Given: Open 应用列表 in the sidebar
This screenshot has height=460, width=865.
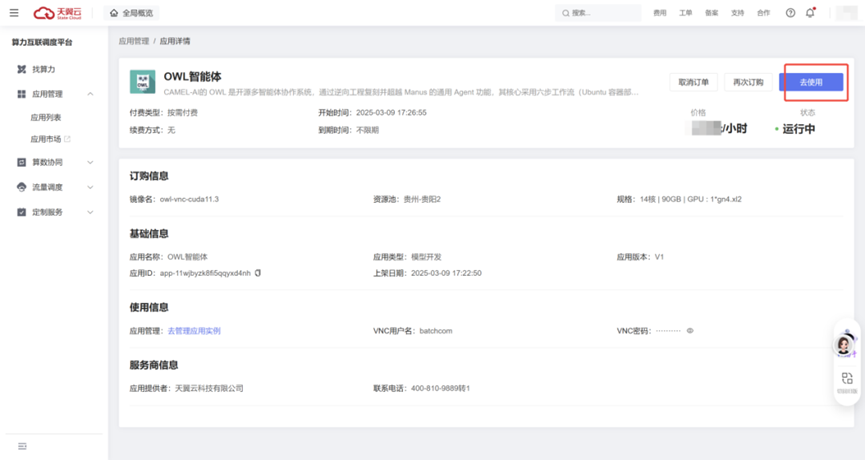Looking at the screenshot, I should tap(46, 117).
